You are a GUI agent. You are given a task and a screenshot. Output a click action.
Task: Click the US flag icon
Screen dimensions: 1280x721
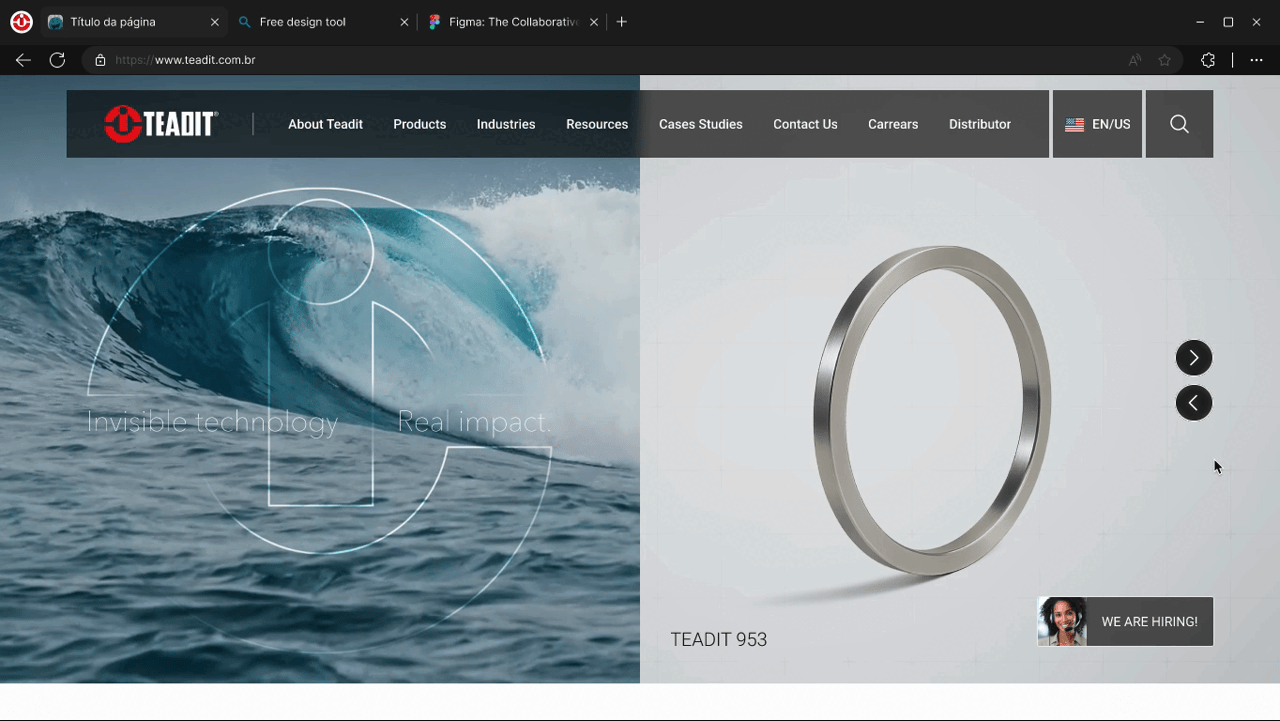(x=1075, y=125)
